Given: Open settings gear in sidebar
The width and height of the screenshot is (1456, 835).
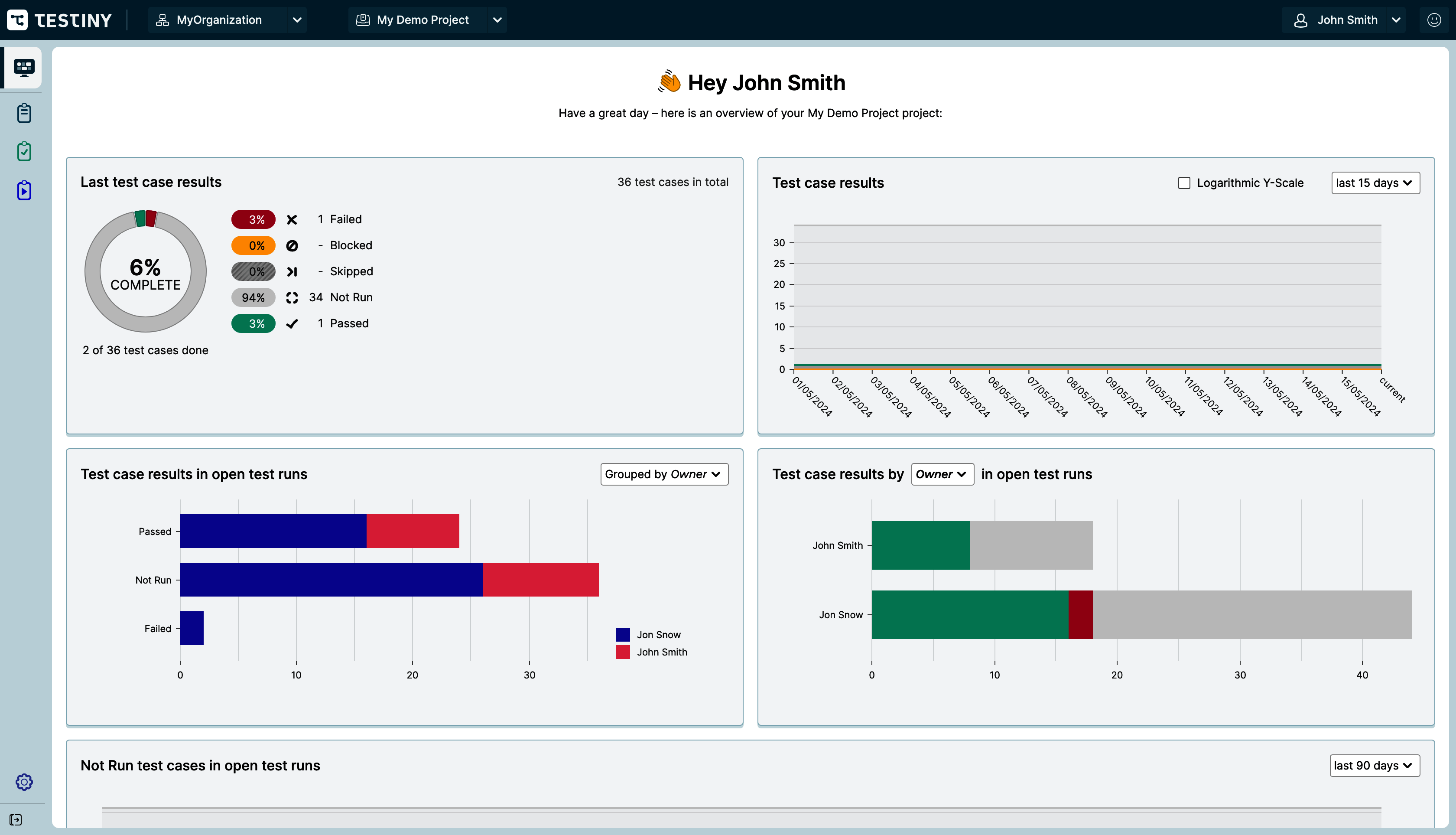Looking at the screenshot, I should coord(23,782).
